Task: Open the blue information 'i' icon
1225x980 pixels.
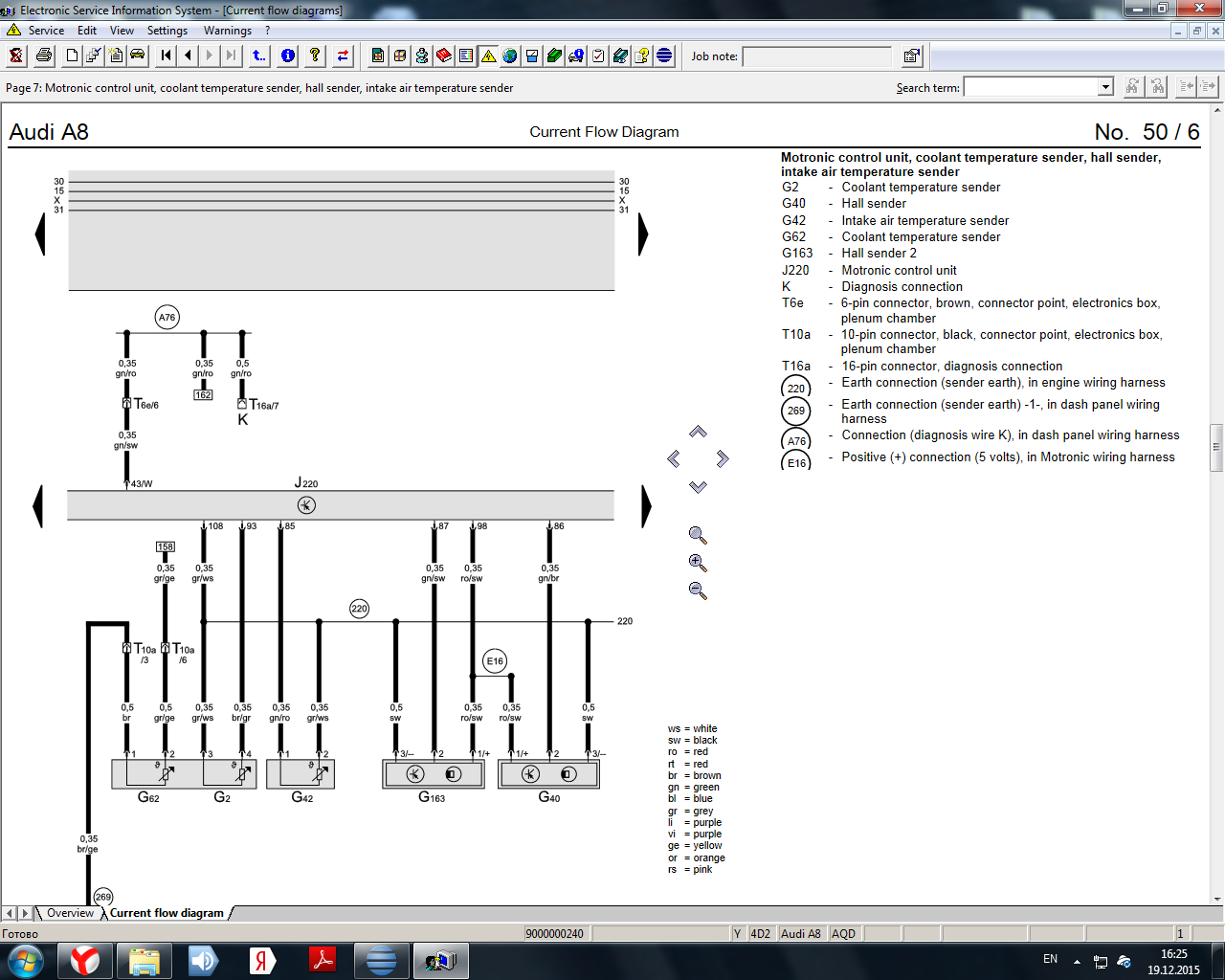Action: tap(287, 56)
